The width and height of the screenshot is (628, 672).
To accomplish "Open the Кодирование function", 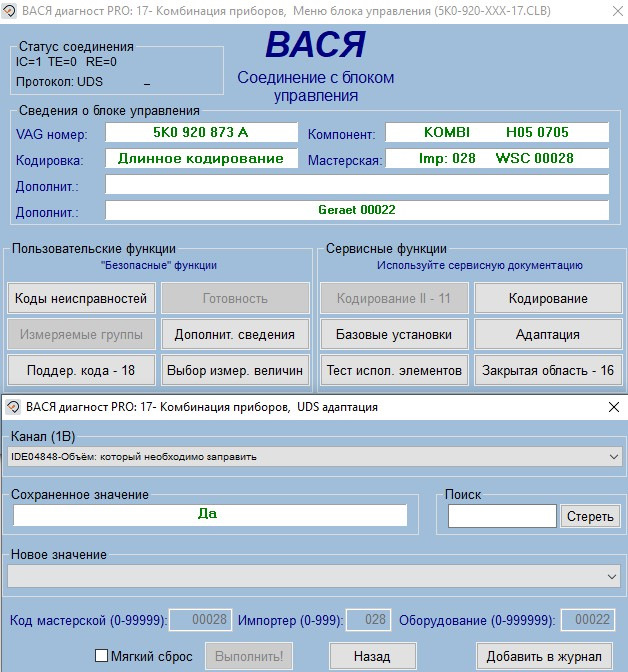I will pos(548,298).
